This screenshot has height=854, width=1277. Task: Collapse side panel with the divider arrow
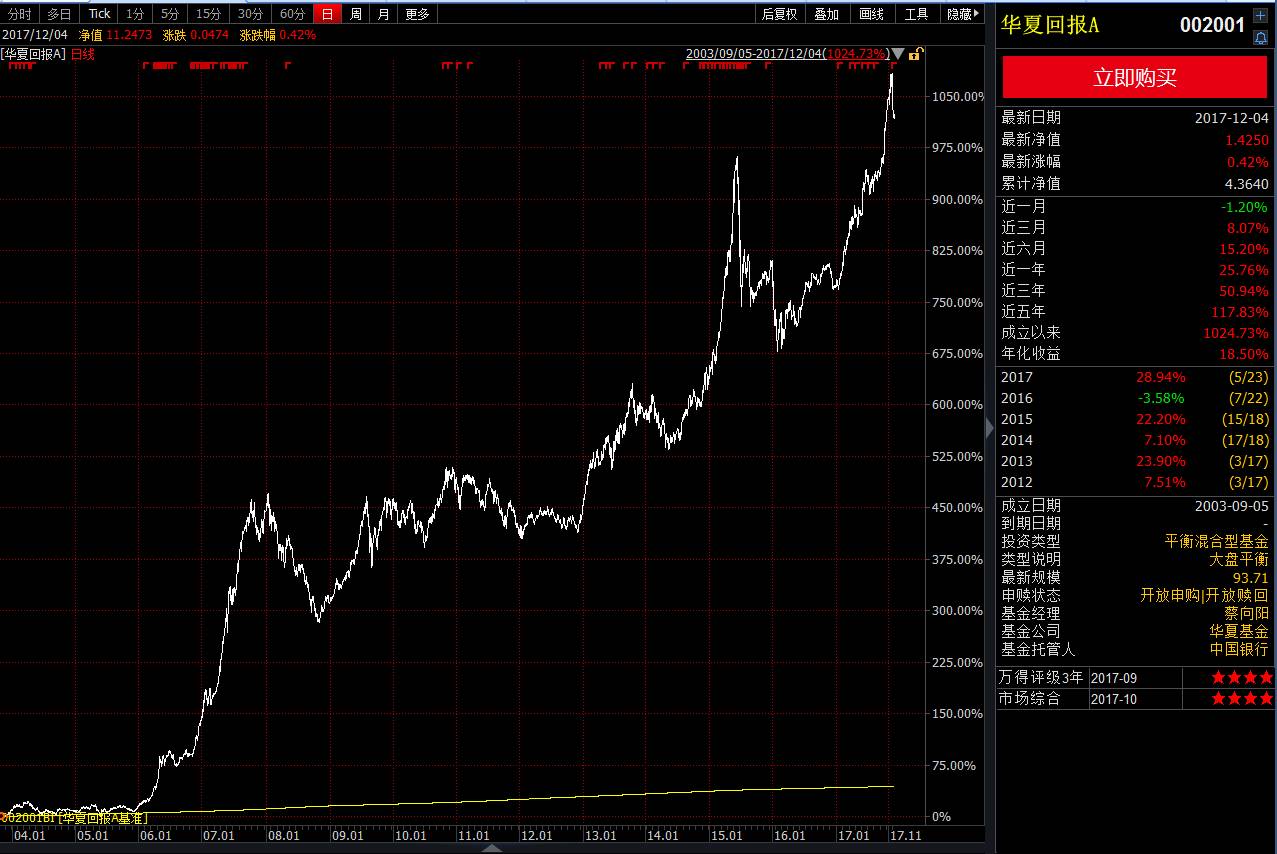point(990,427)
